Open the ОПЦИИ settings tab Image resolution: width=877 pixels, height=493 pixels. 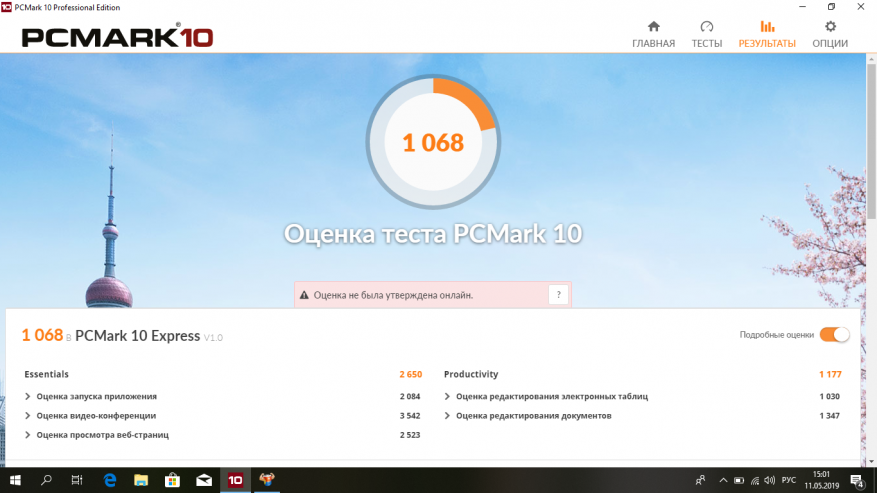point(830,35)
